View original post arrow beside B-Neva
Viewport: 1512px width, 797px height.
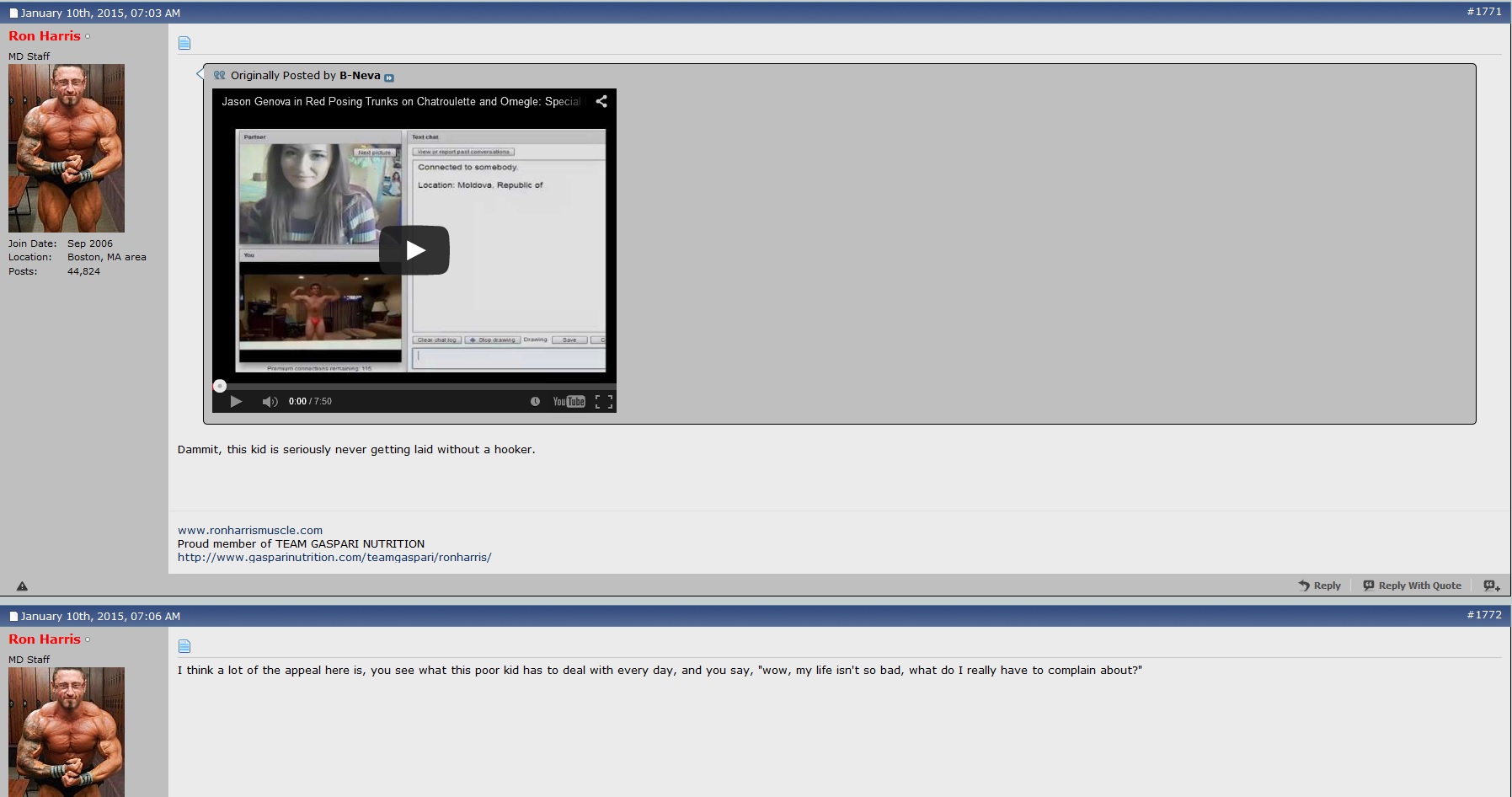[x=389, y=78]
